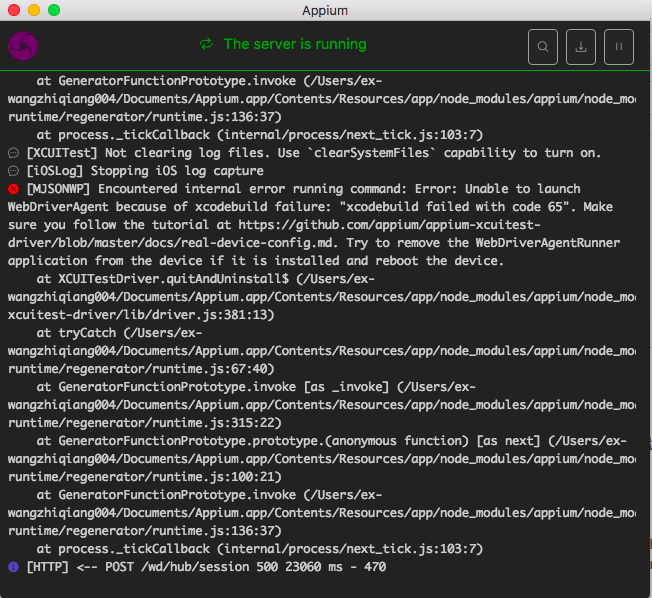652x598 pixels.
Task: Pause the Appium server with the pause button
Action: [x=619, y=47]
